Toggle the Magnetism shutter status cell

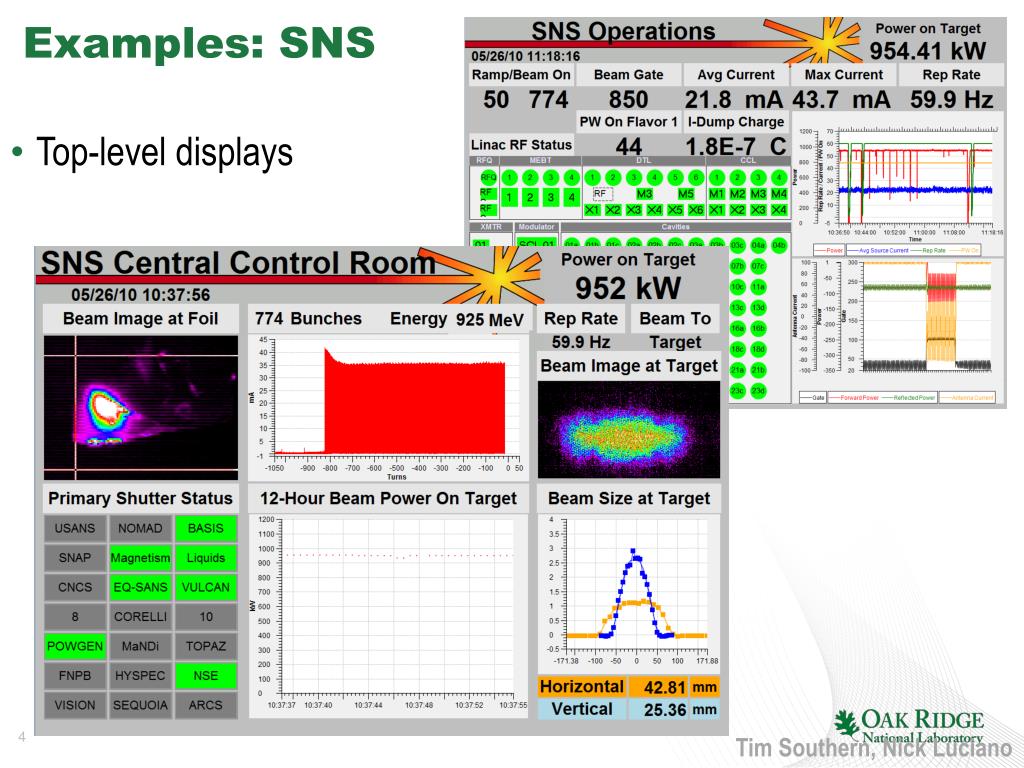pos(140,558)
